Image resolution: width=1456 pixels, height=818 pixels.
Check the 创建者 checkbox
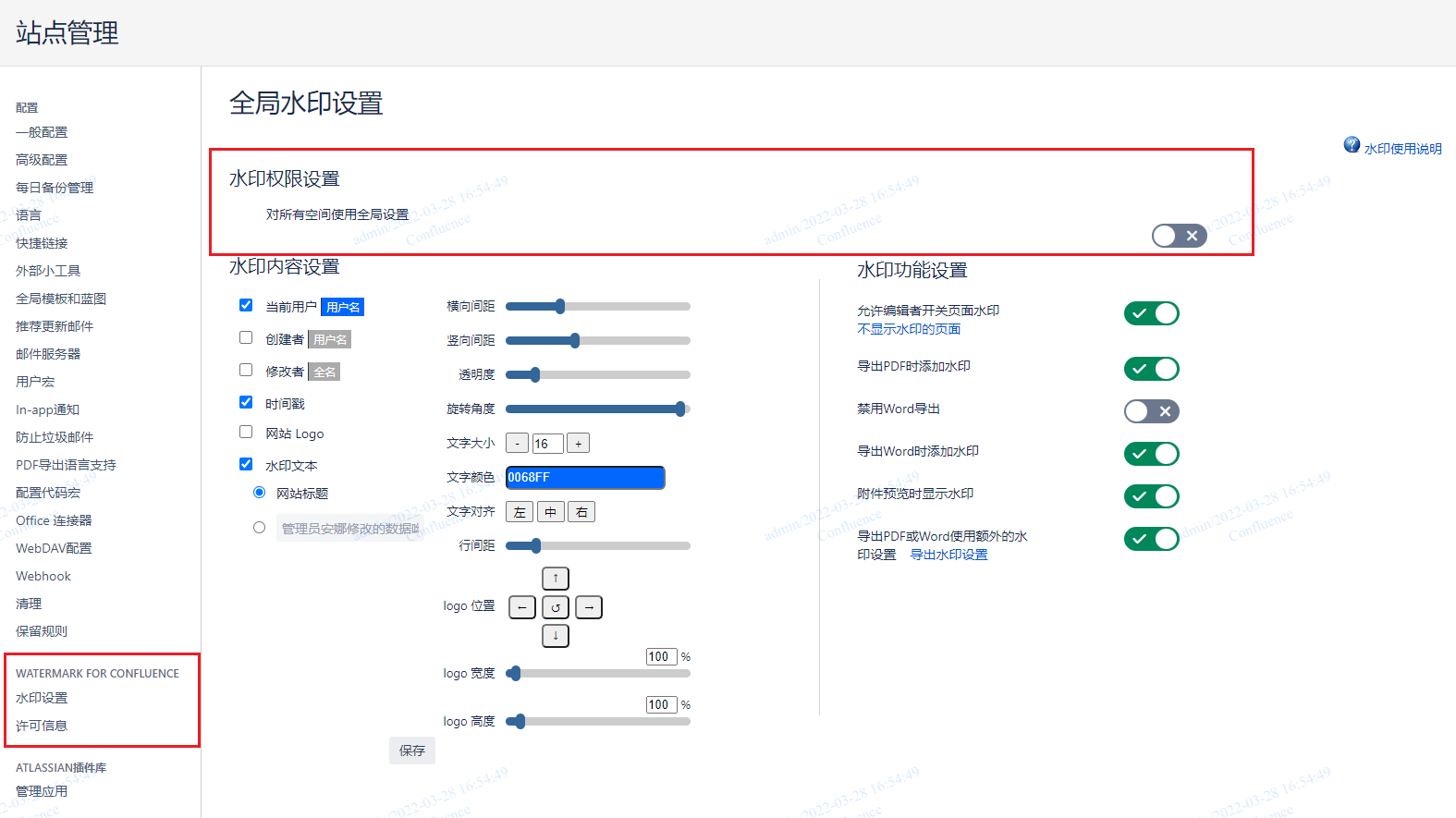pos(246,338)
